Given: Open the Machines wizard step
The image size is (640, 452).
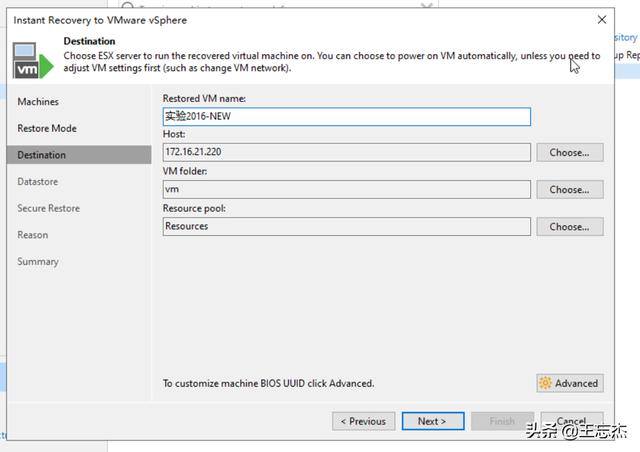Looking at the screenshot, I should 38,102.
